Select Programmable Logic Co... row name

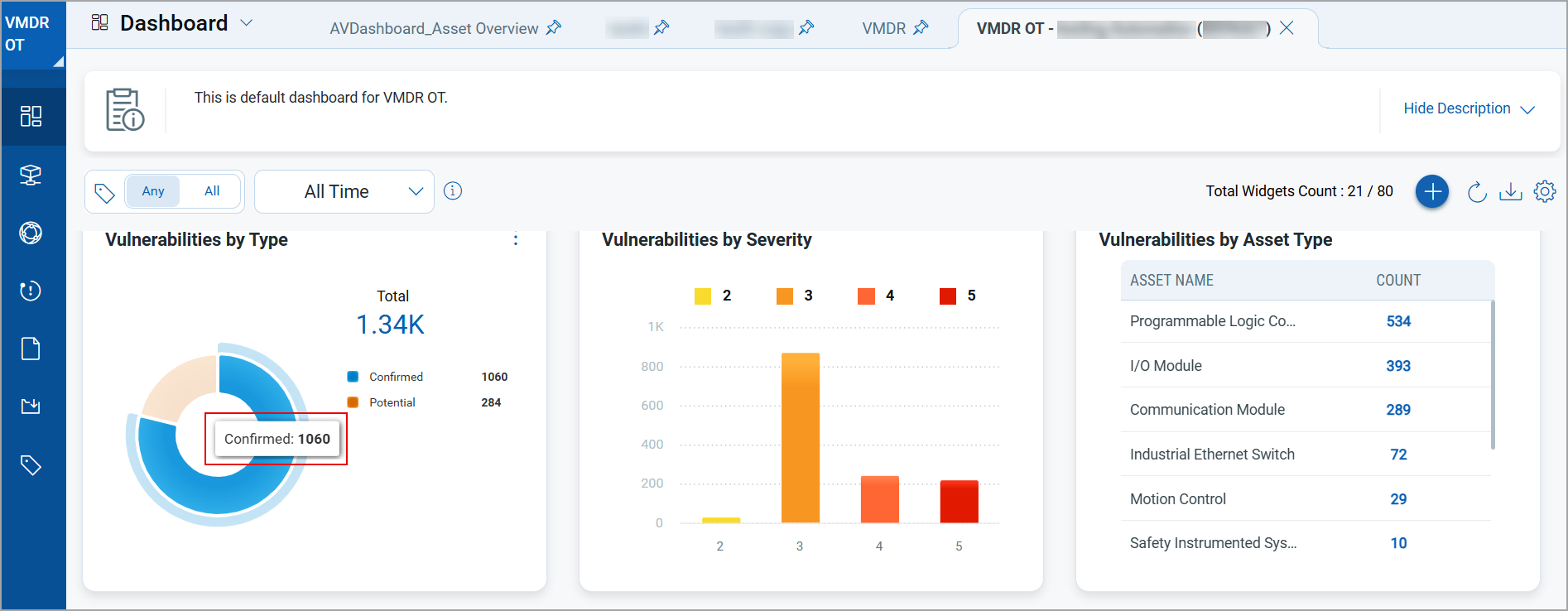[1213, 321]
